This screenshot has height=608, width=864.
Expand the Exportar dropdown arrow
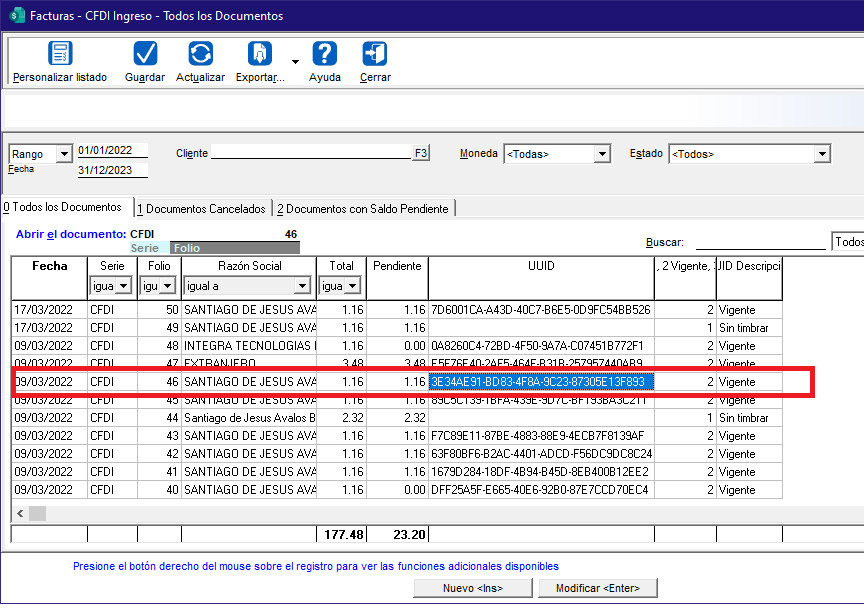295,61
